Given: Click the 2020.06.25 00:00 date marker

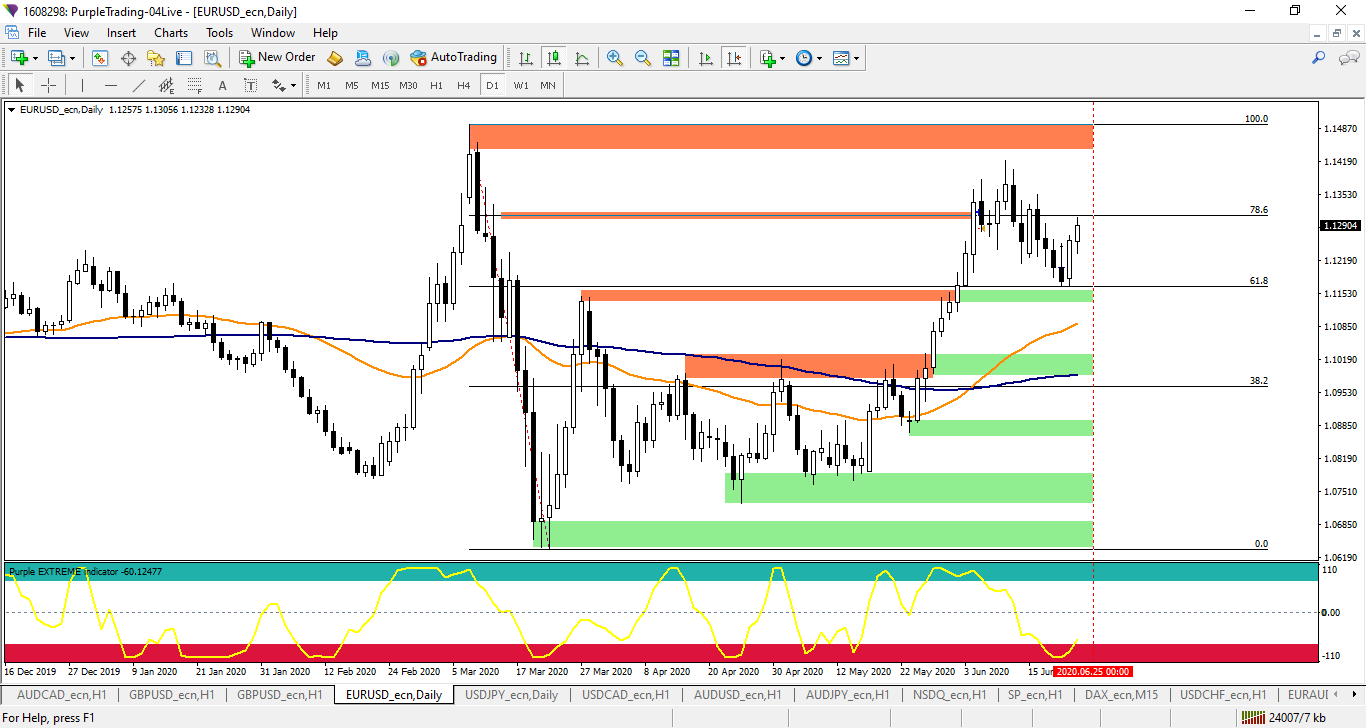Looking at the screenshot, I should 1093,671.
